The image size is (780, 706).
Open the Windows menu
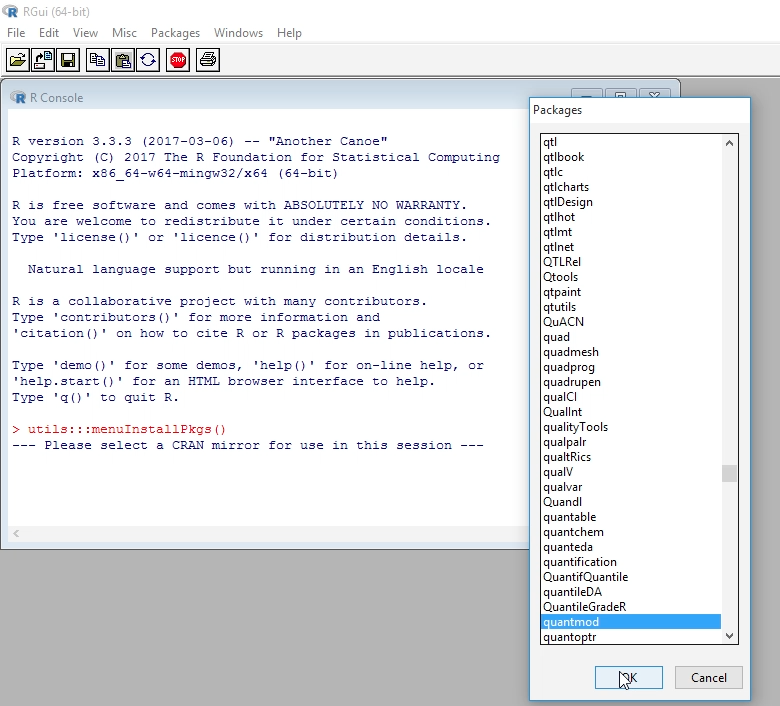click(x=238, y=33)
